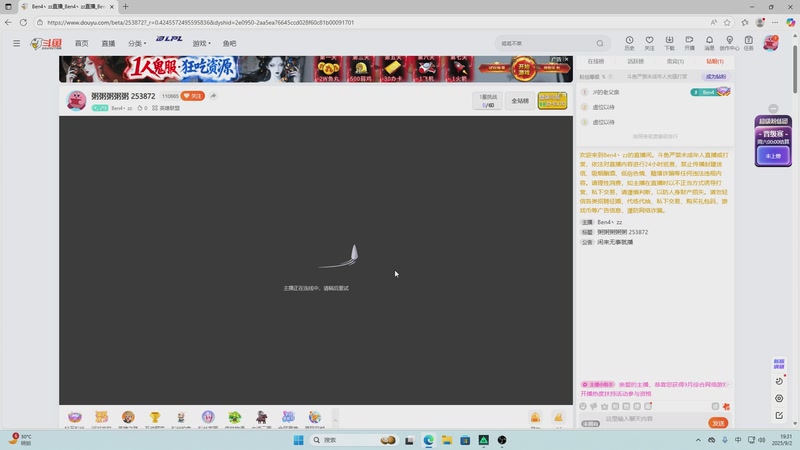The width and height of the screenshot is (800, 450).
Task: Click the Douyu logo
Action: (46, 44)
